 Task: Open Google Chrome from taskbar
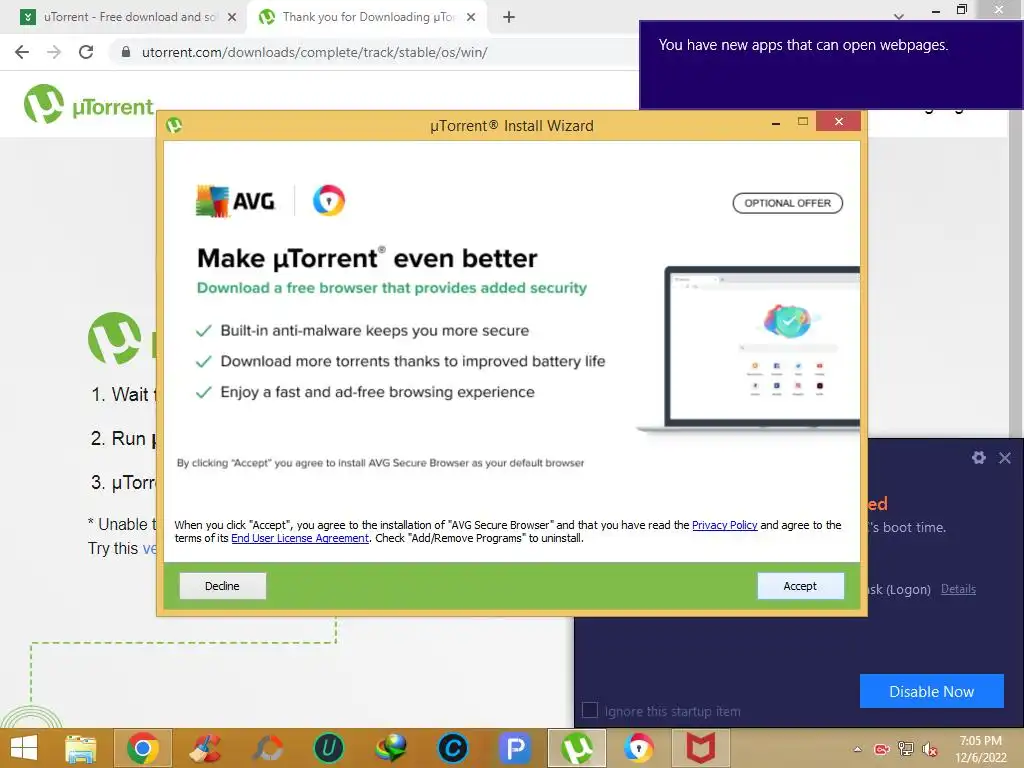(x=143, y=748)
